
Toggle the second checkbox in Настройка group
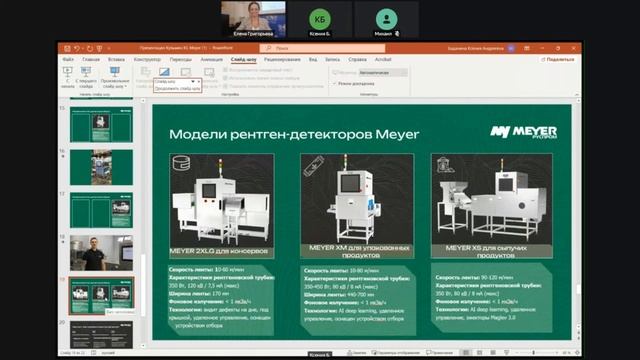225,78
